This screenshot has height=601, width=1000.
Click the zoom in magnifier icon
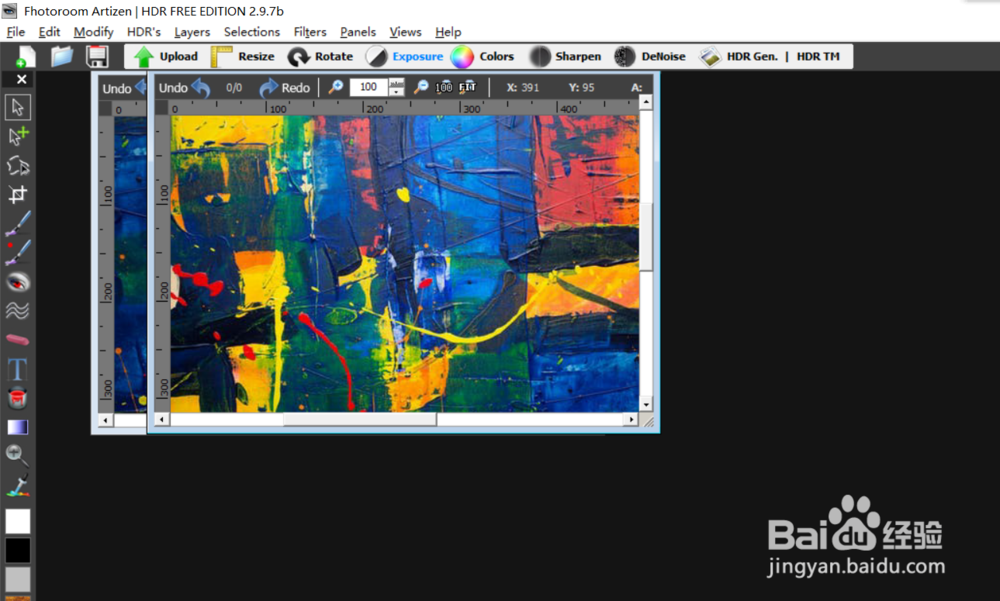(335, 87)
